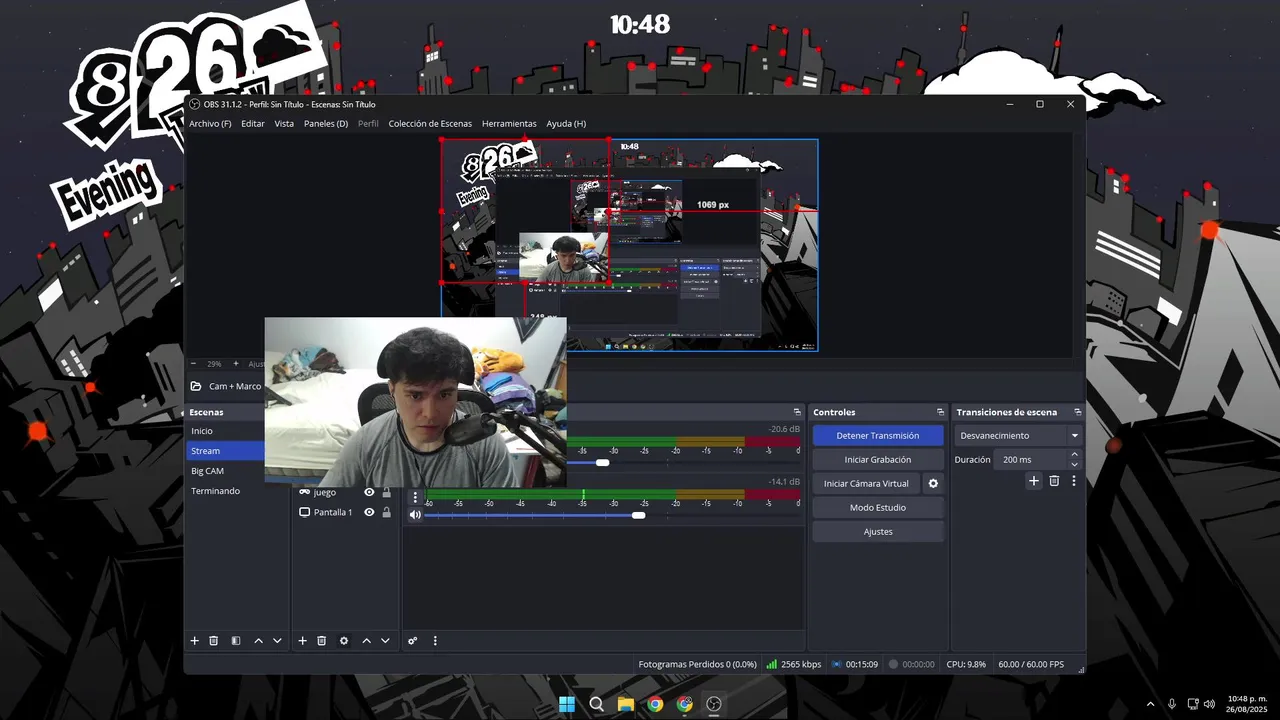Open source properties gear icon
Screen dimensions: 1280x720
[344, 641]
